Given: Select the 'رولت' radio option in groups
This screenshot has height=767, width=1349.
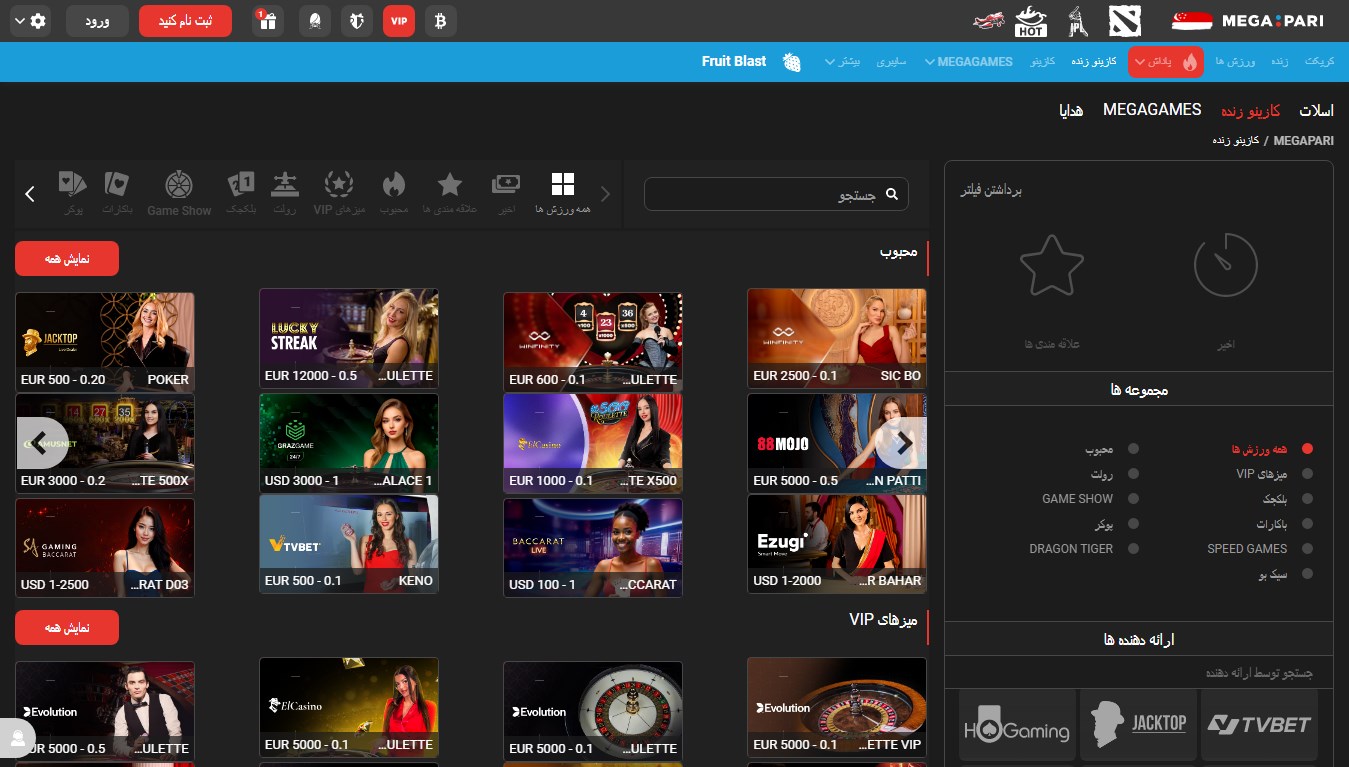Looking at the screenshot, I should pyautogui.click(x=1133, y=474).
